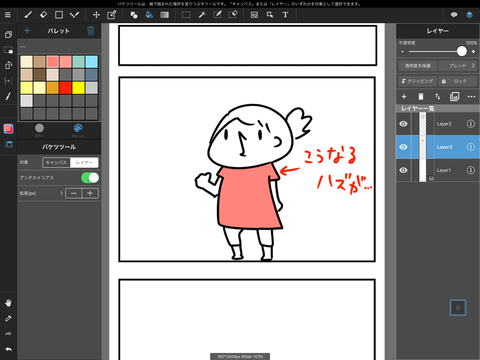480x360 pixels.
Task: Select the Magic Wand tool
Action: click(x=202, y=15)
